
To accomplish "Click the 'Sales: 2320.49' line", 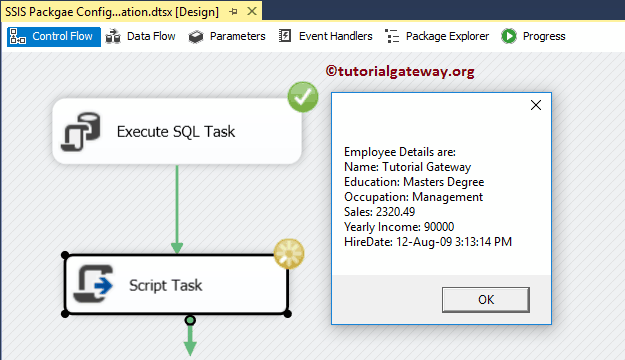I will 379,212.
